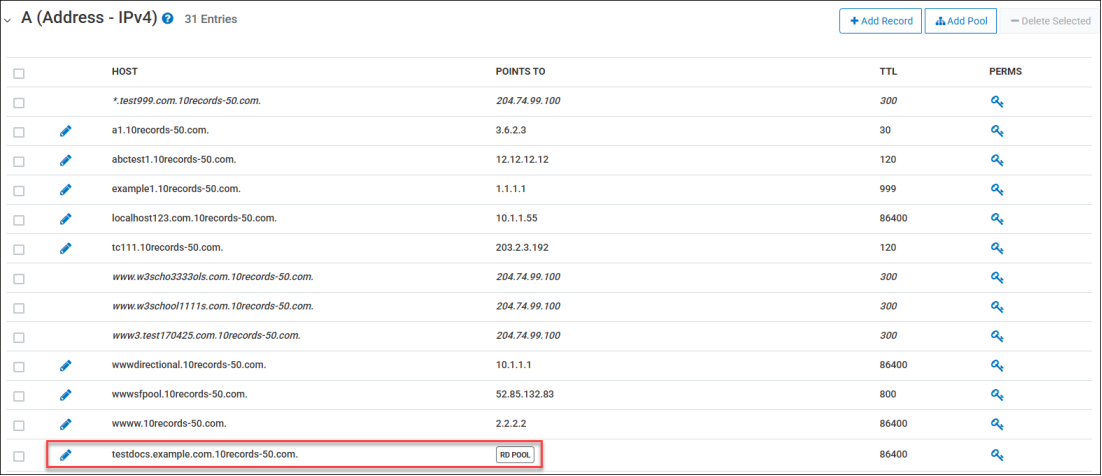Select the IP address 10.1.1.55
Image resolution: width=1102 pixels, height=476 pixels.
516,218
